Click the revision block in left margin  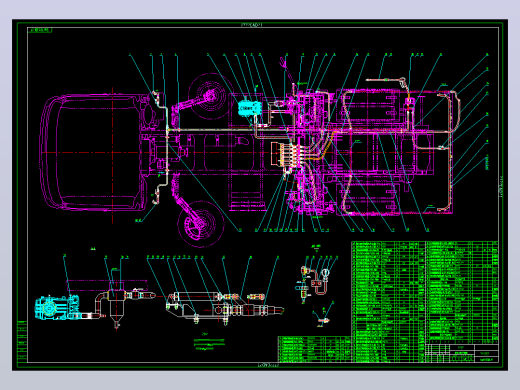click(x=22, y=341)
